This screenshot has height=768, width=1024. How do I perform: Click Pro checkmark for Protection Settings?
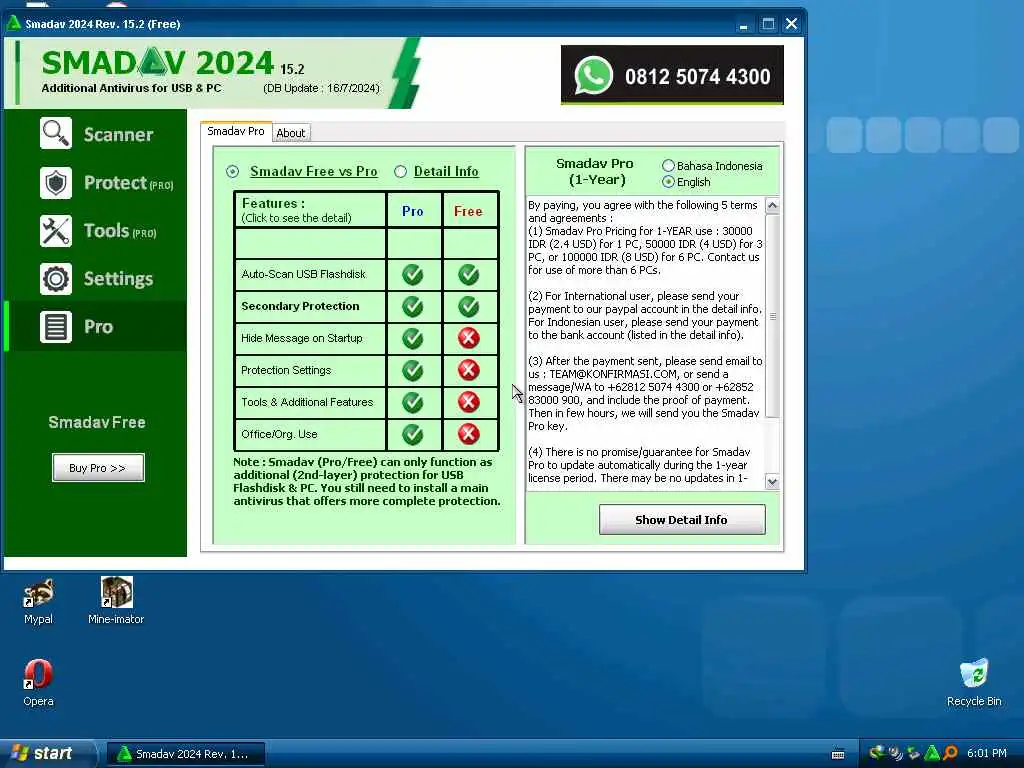click(x=413, y=370)
